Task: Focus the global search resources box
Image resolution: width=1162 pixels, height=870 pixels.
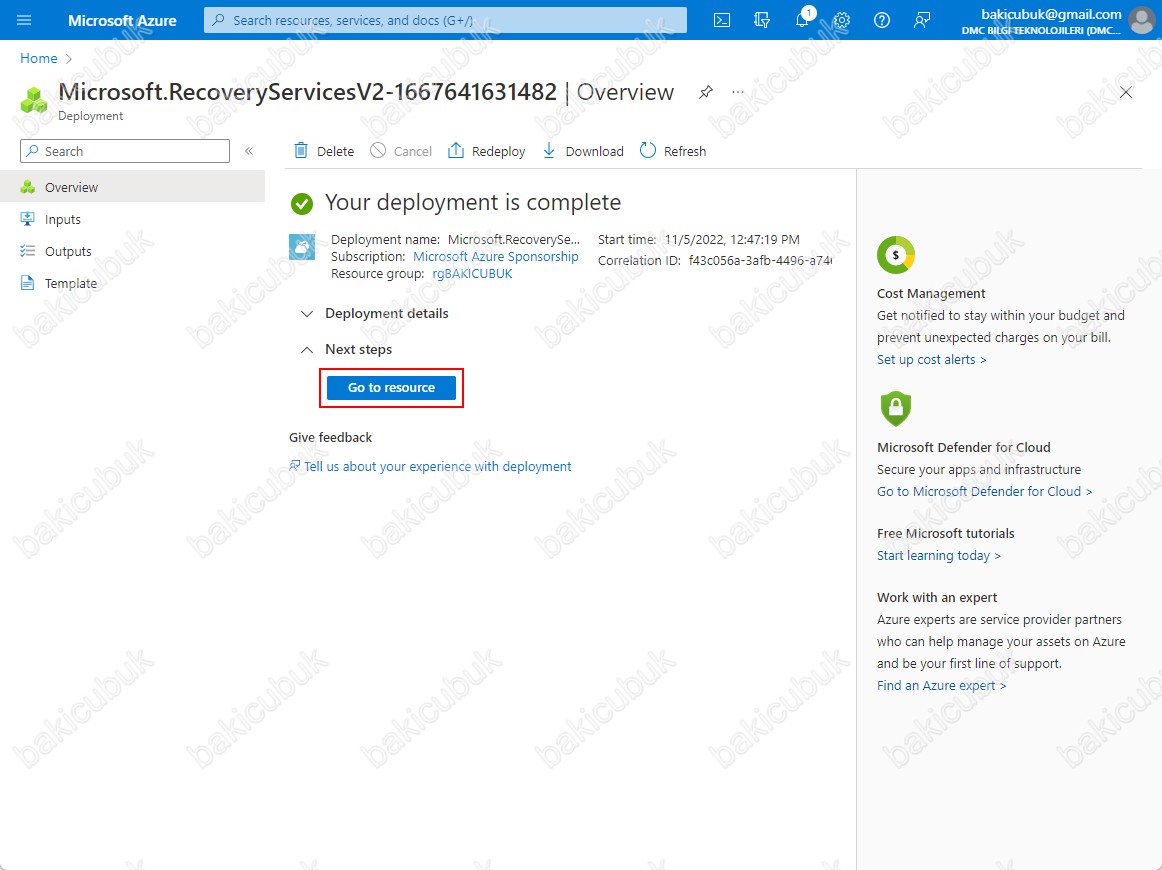Action: pos(445,20)
